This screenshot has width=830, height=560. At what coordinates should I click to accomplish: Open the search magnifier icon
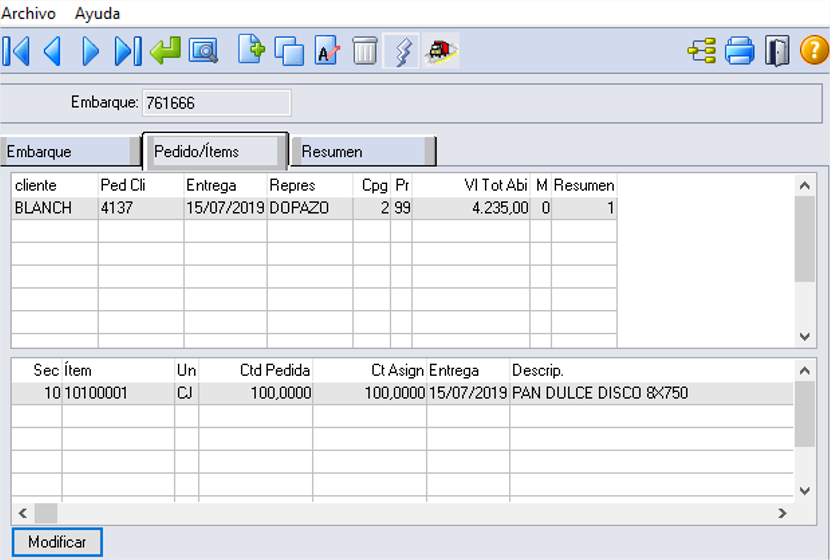pos(203,51)
